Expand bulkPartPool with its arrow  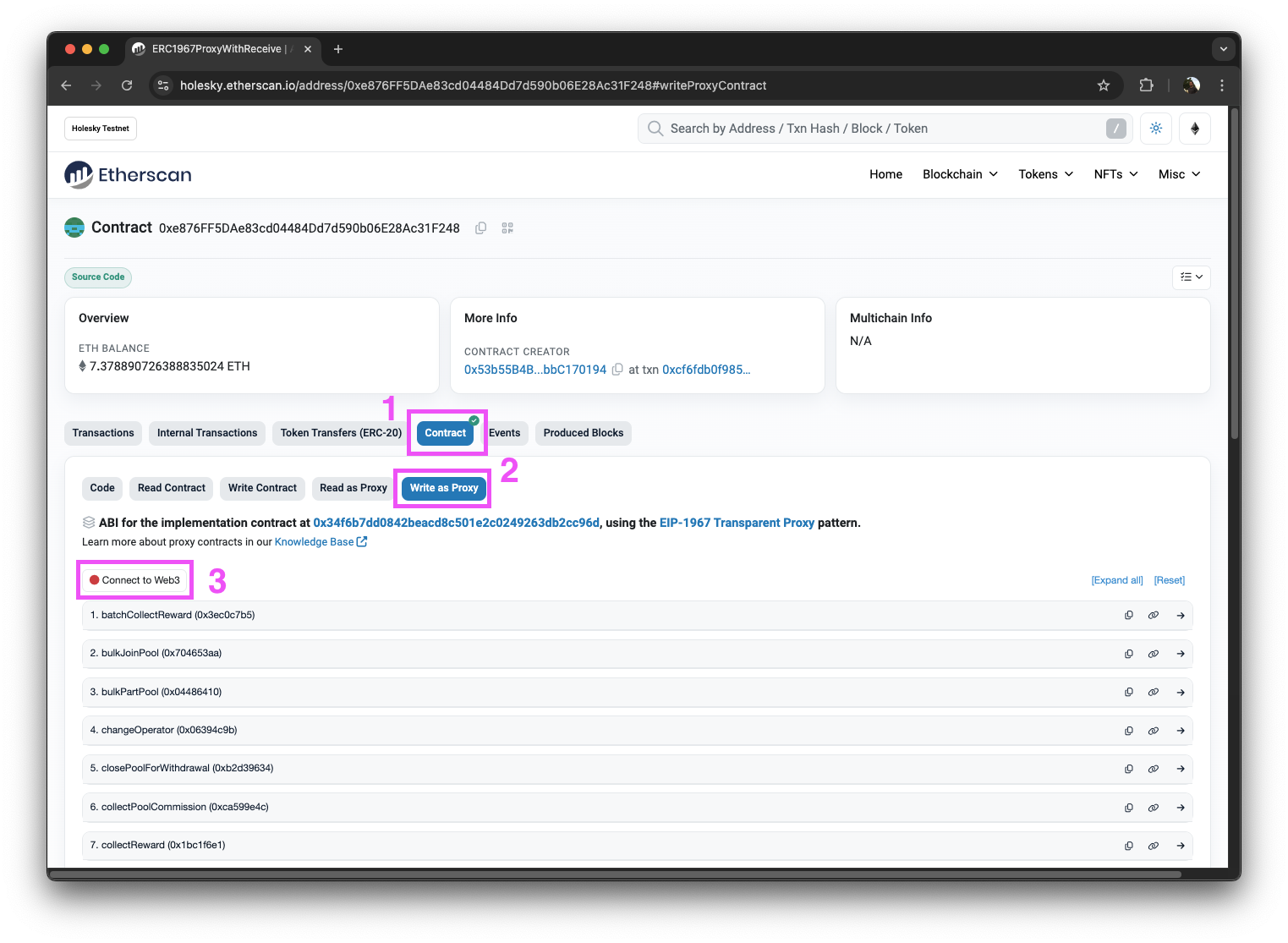tap(1181, 692)
